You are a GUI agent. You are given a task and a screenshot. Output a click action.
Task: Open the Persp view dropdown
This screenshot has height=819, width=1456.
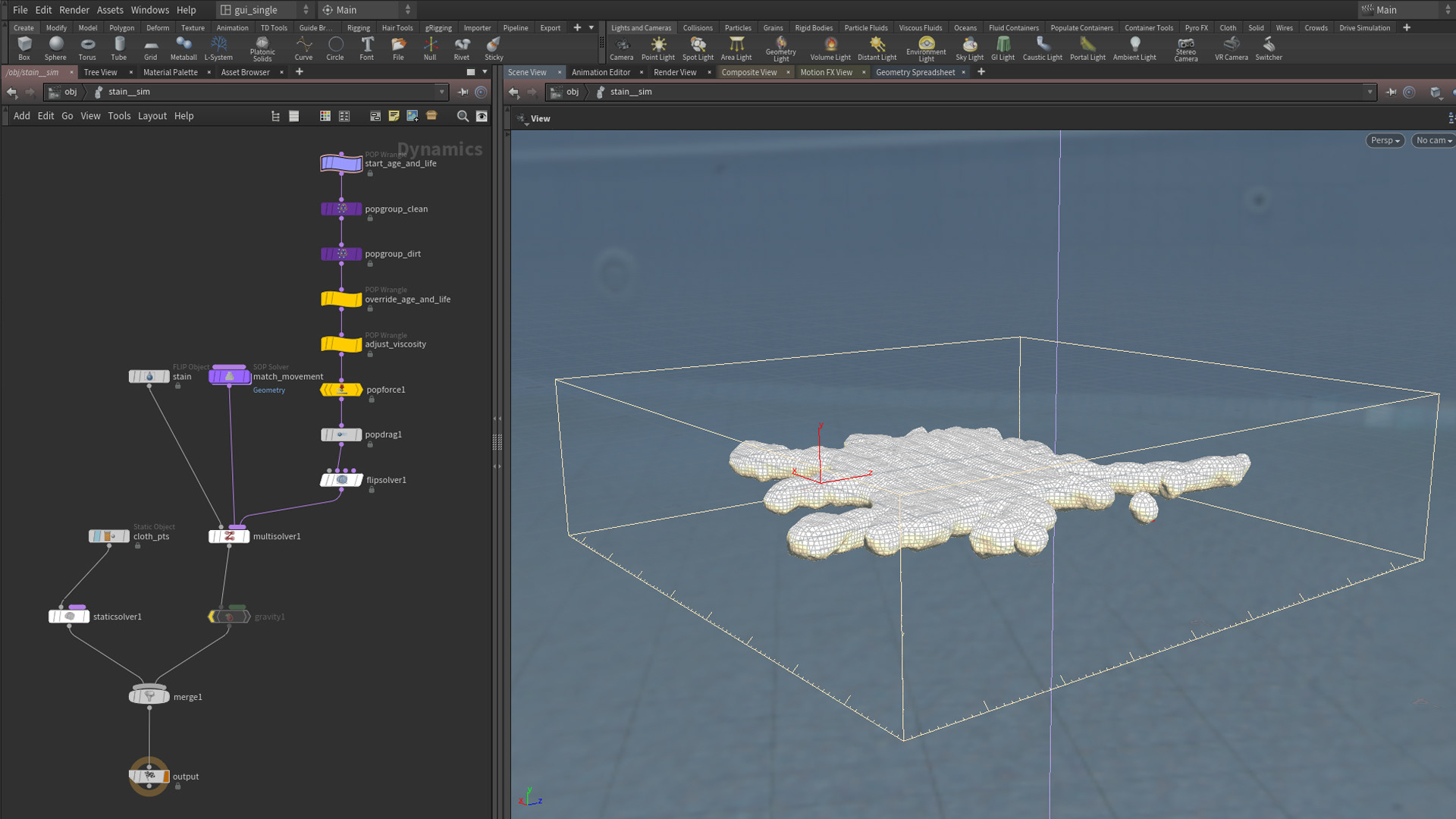[x=1385, y=140]
